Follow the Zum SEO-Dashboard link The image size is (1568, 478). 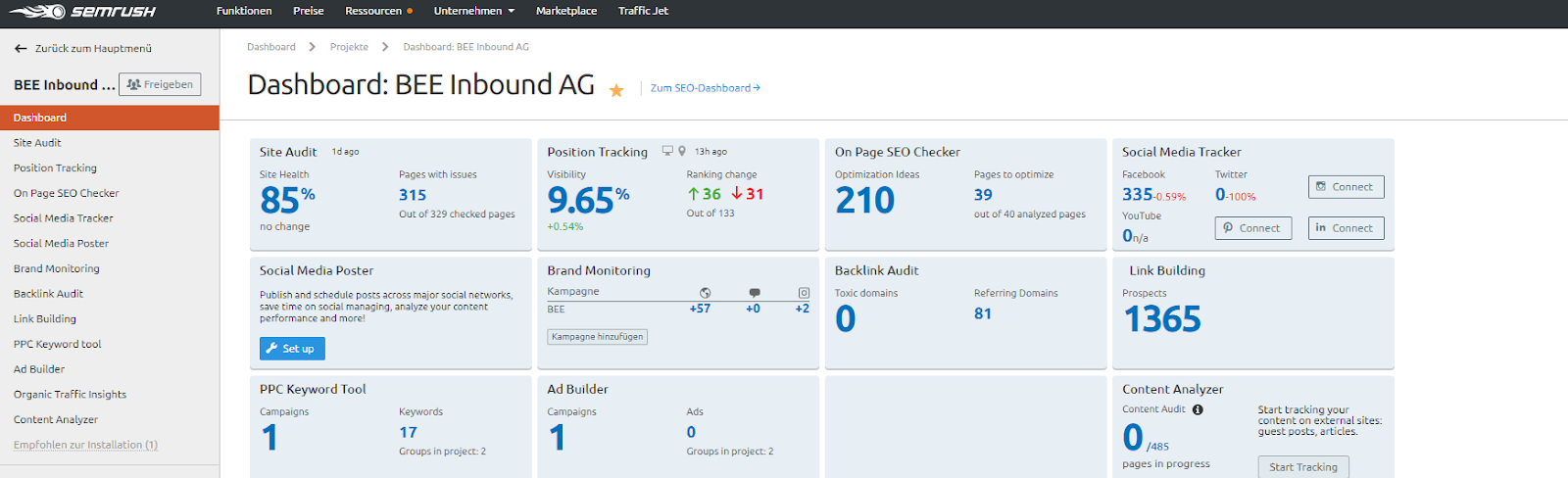tap(705, 88)
